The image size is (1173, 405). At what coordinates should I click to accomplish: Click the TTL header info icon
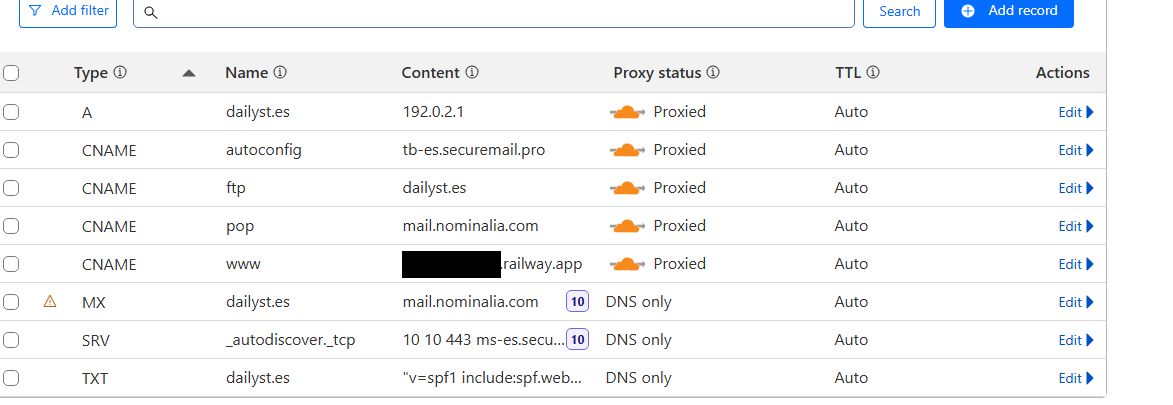(873, 73)
